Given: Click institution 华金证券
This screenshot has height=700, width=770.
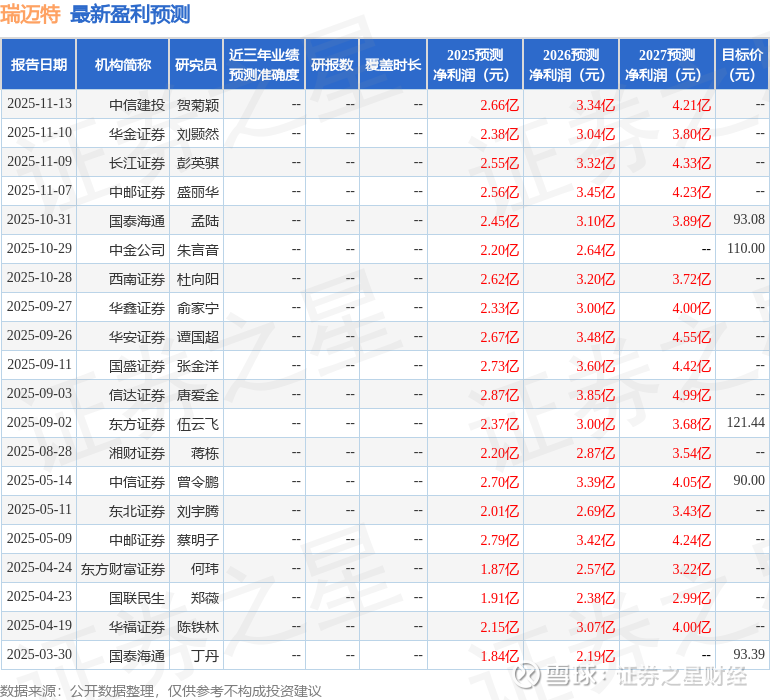Looking at the screenshot, I should click(x=137, y=134).
